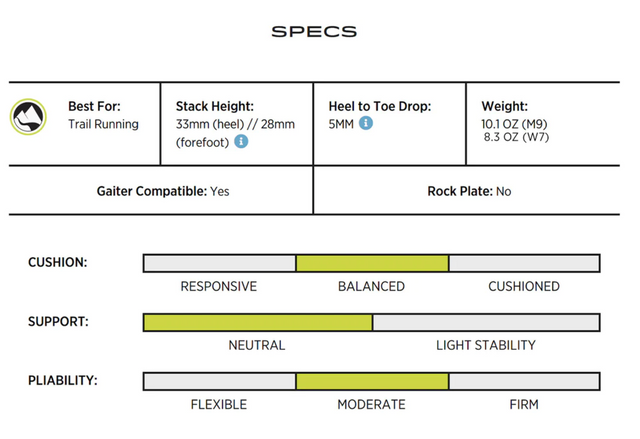
Task: Click the Gaiter Compatible: Yes cell
Action: pyautogui.click(x=162, y=190)
